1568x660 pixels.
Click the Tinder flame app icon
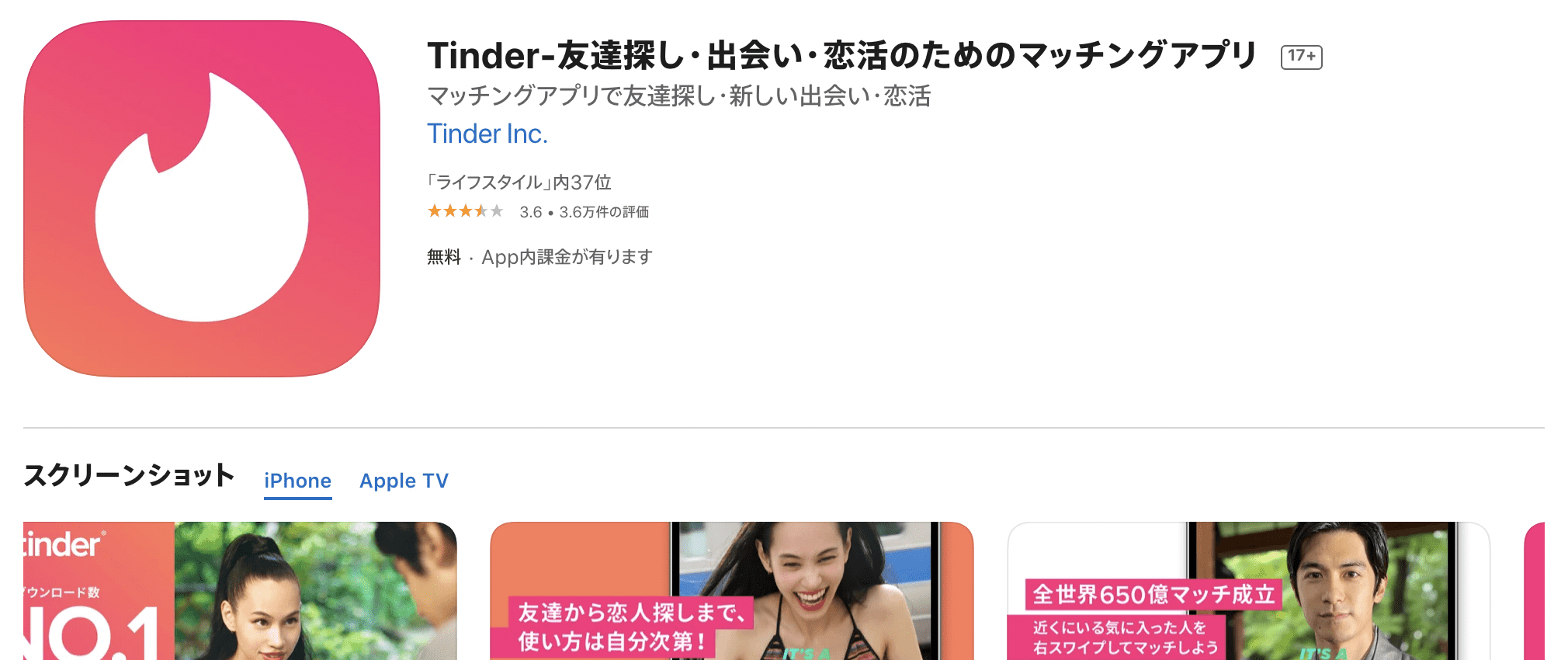click(202, 199)
